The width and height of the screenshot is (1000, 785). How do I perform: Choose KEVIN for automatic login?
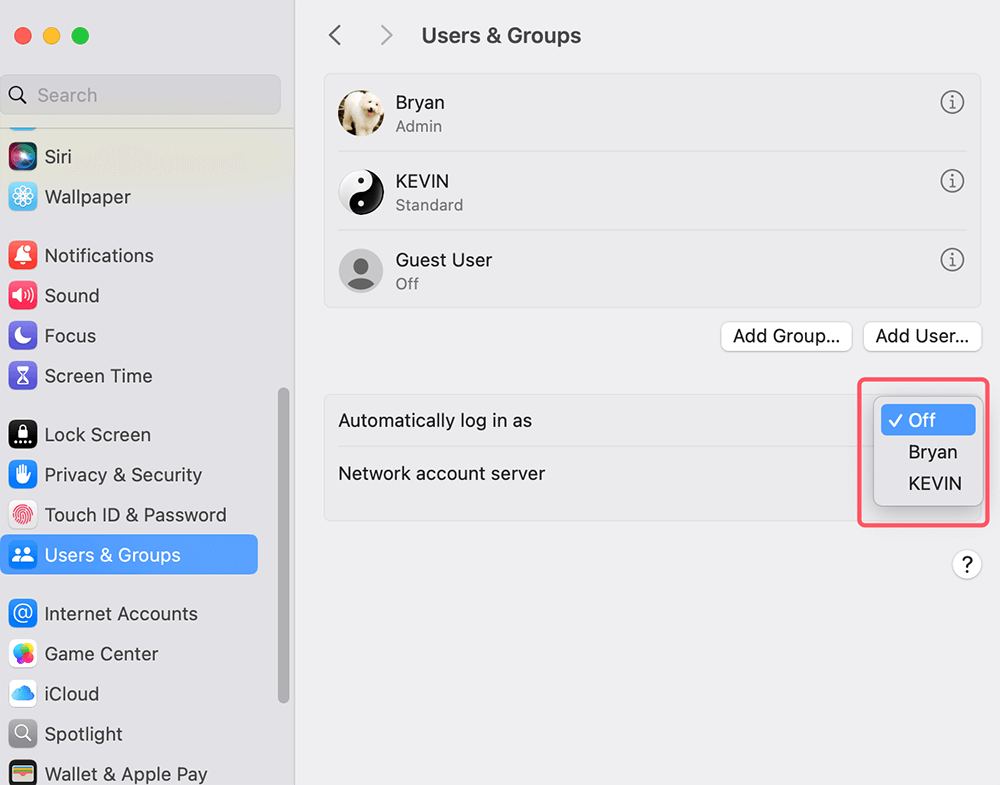[934, 483]
